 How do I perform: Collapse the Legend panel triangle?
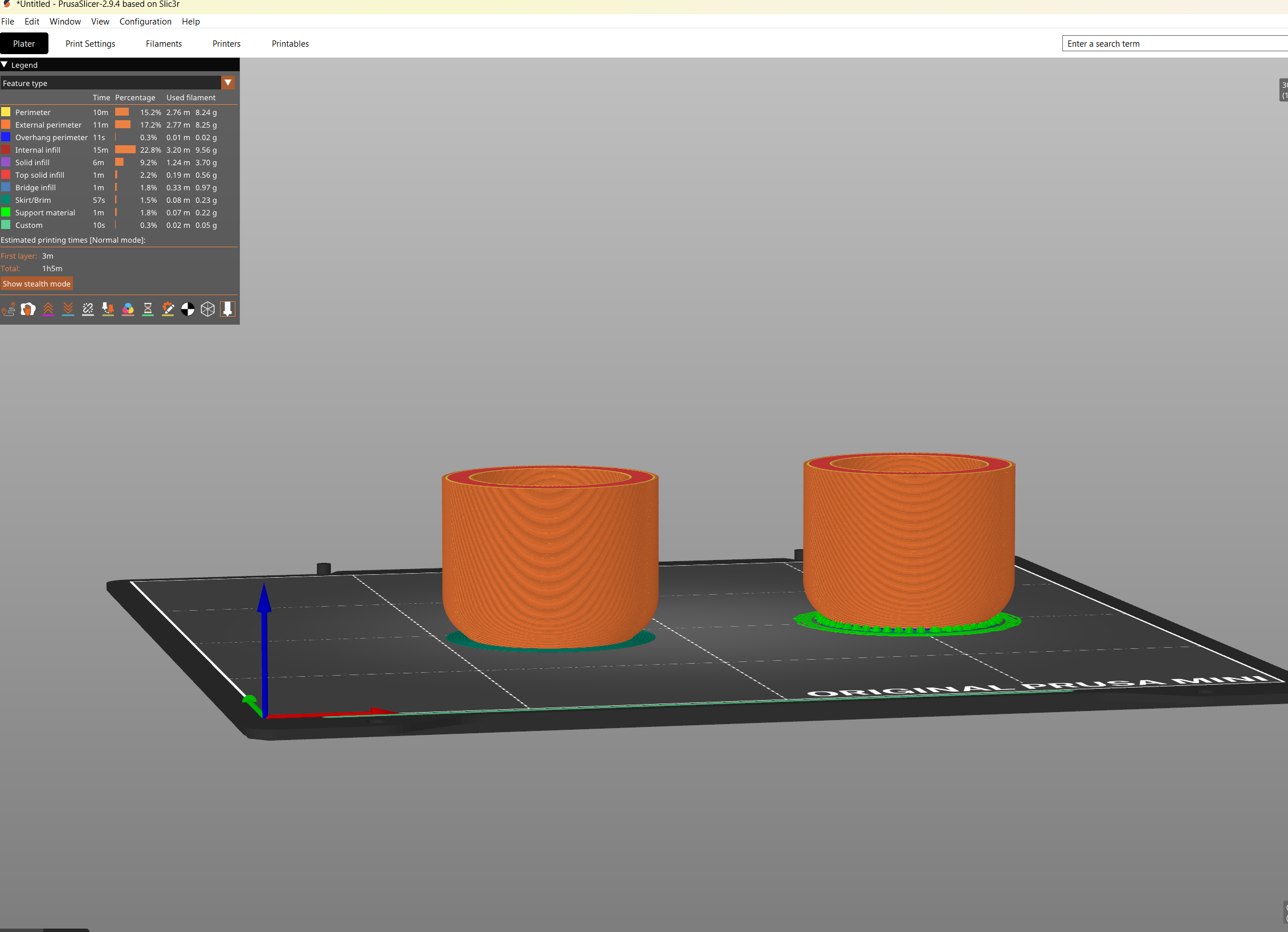pyautogui.click(x=5, y=65)
